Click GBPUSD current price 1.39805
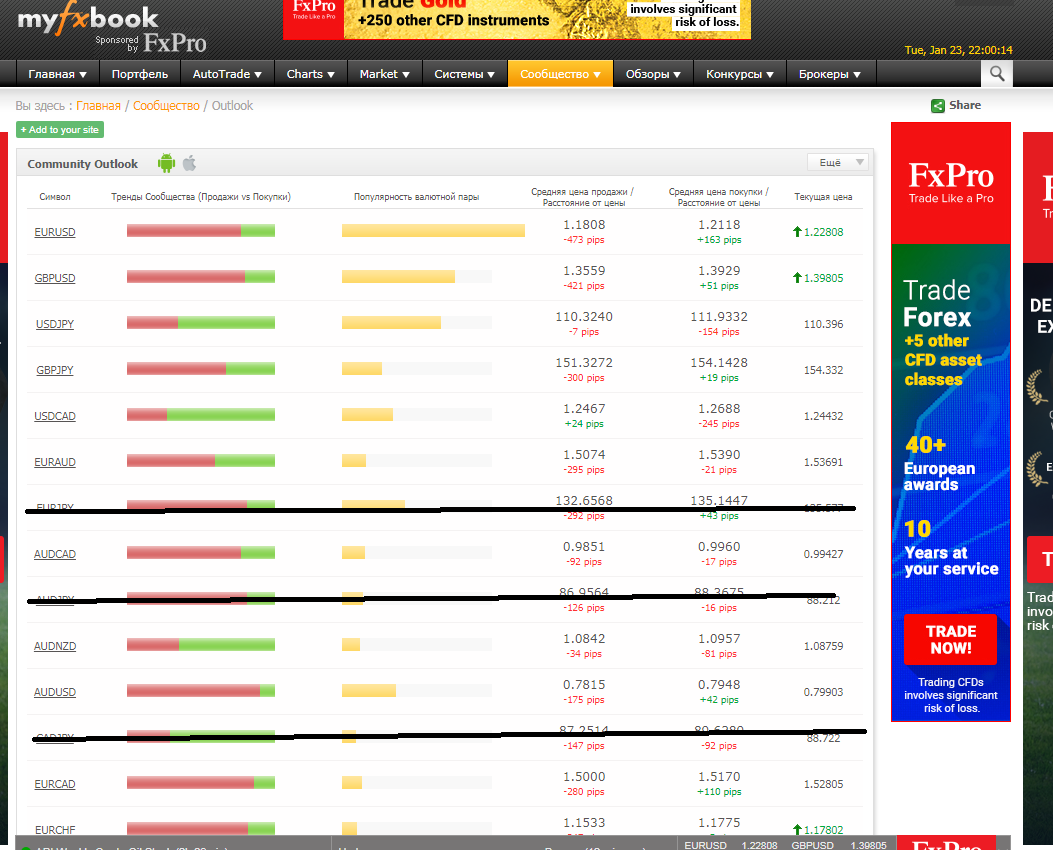The height and width of the screenshot is (850, 1053). (823, 278)
